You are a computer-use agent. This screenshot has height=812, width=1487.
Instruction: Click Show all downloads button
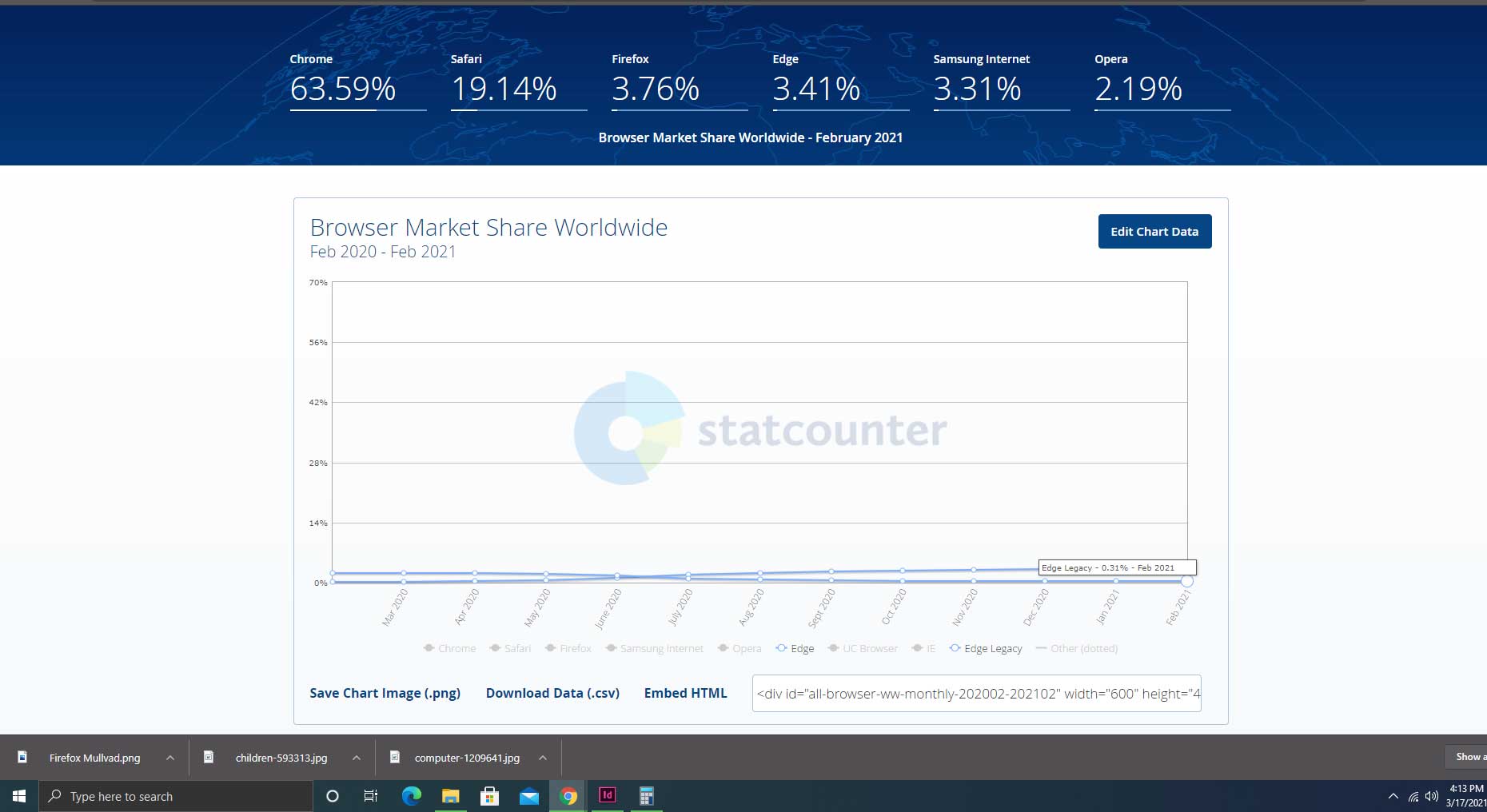(1467, 757)
